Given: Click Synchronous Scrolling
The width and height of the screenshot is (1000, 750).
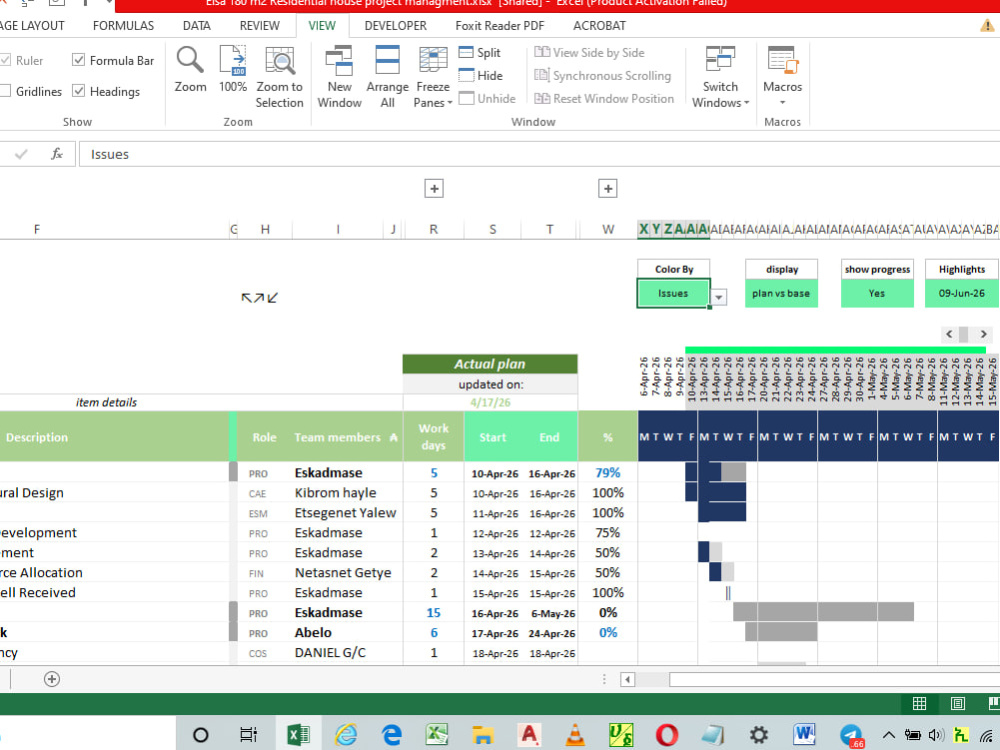Looking at the screenshot, I should (x=603, y=76).
